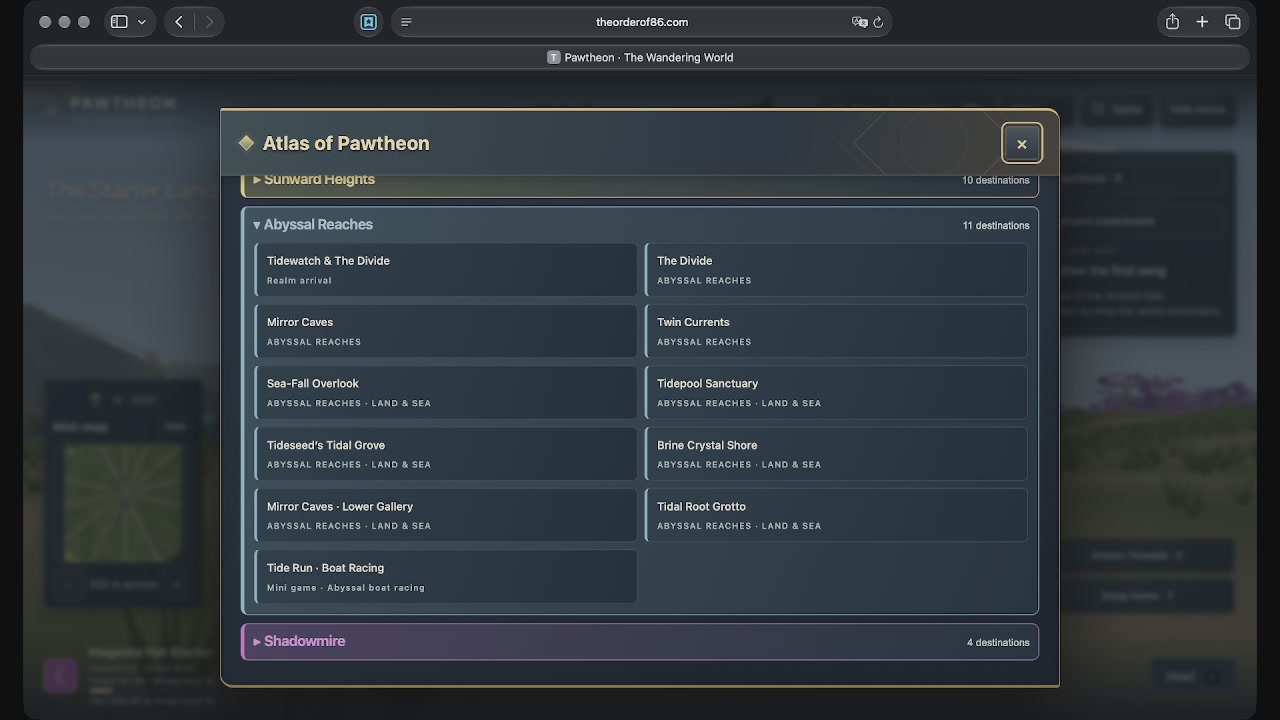Travel to Sea-Fall Overlook

click(x=446, y=392)
